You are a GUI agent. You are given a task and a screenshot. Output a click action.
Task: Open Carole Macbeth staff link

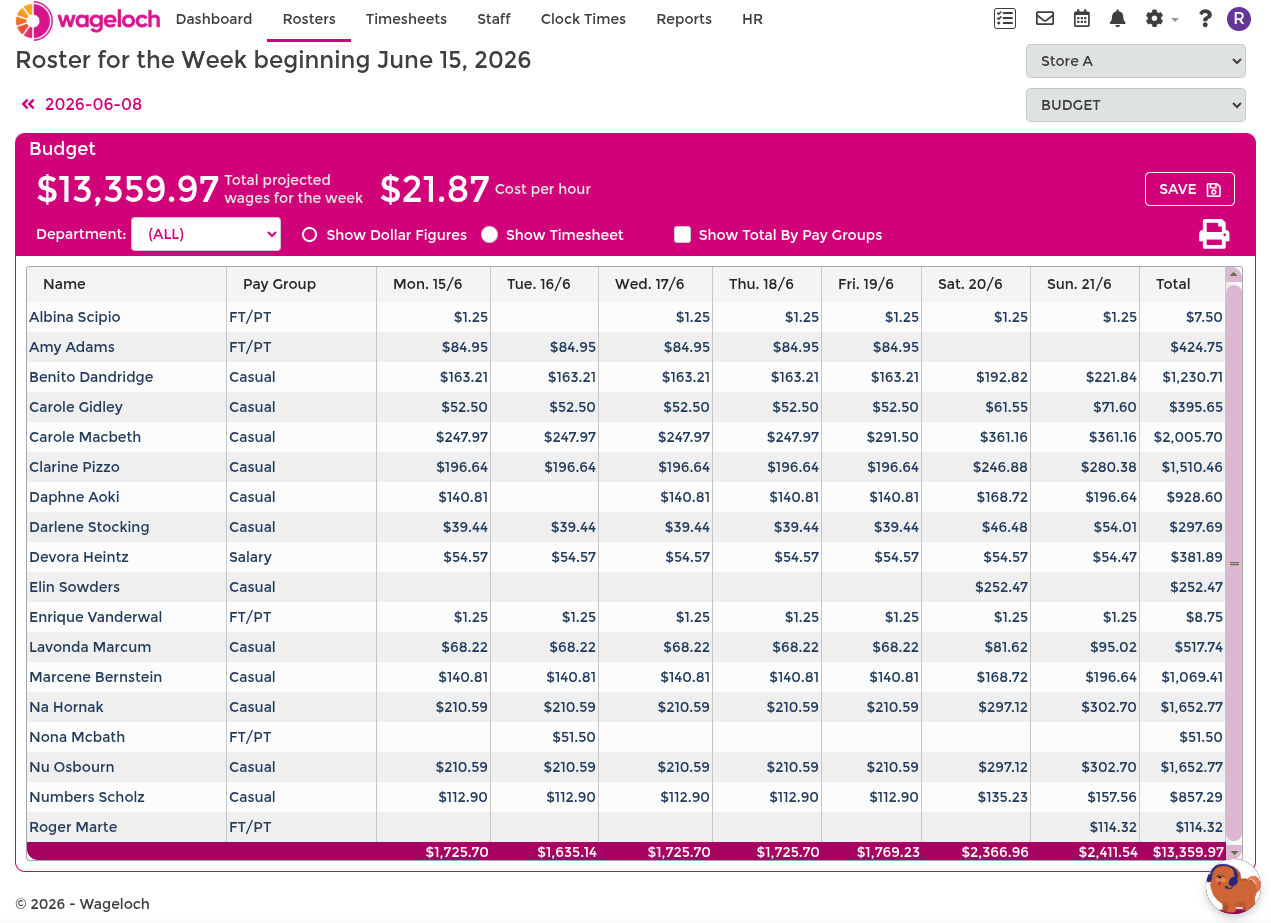pyautogui.click(x=85, y=437)
